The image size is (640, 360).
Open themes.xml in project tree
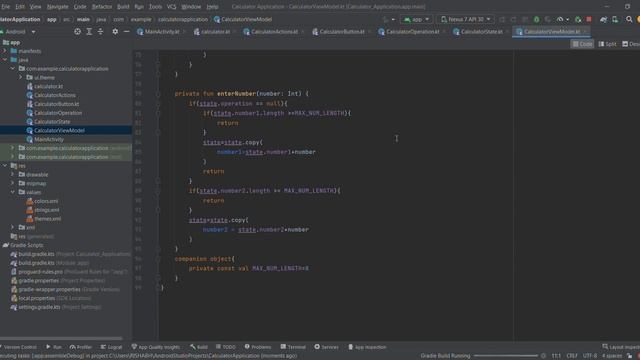(x=47, y=219)
